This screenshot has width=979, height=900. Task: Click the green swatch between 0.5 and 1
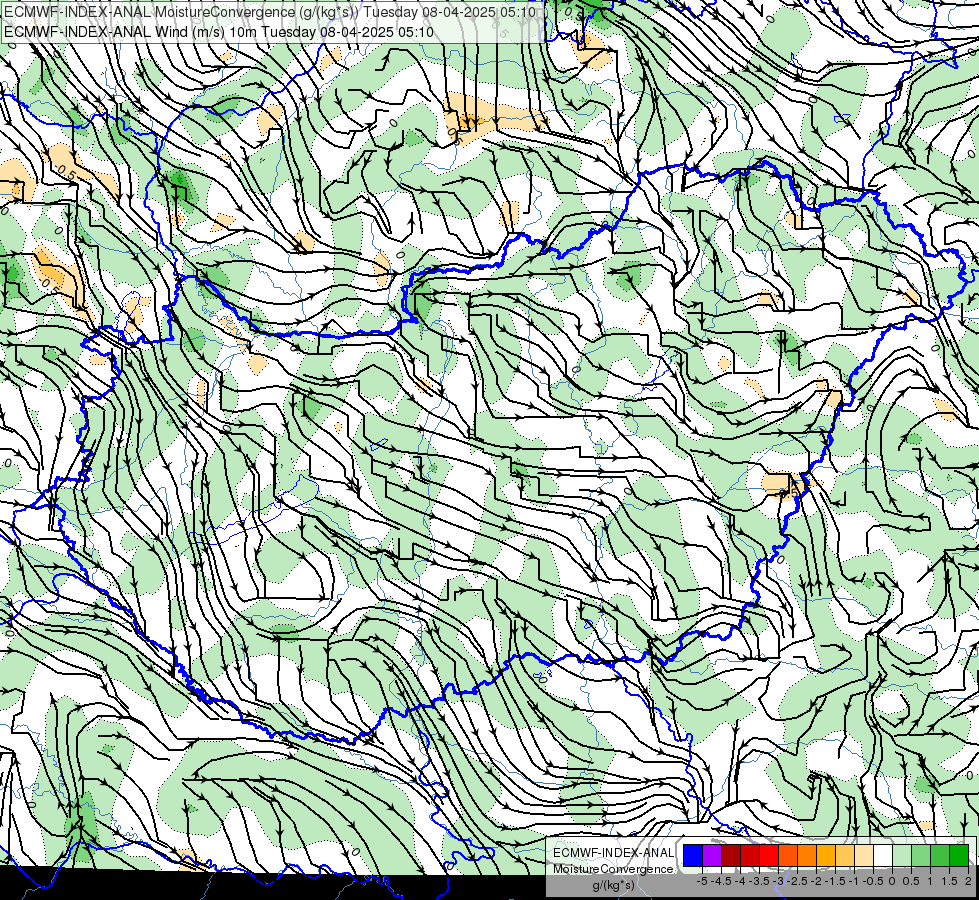pos(921,855)
